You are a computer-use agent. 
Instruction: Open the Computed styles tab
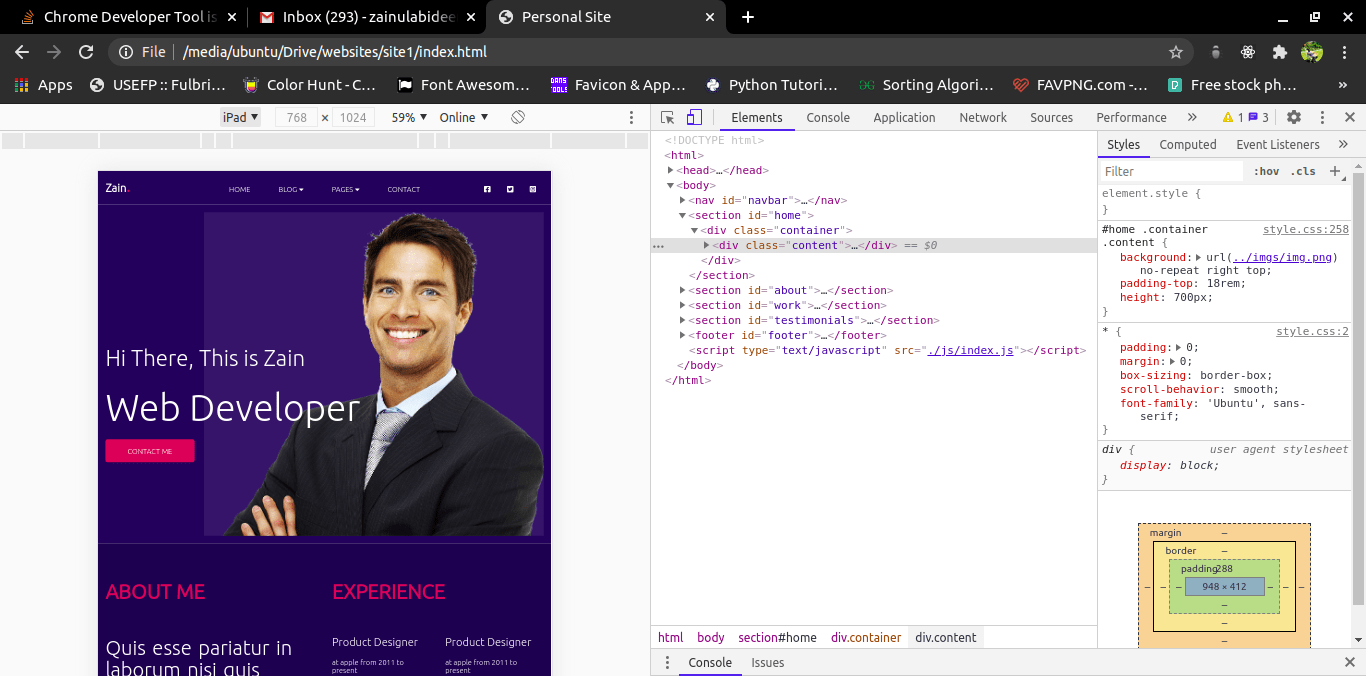click(x=1188, y=144)
